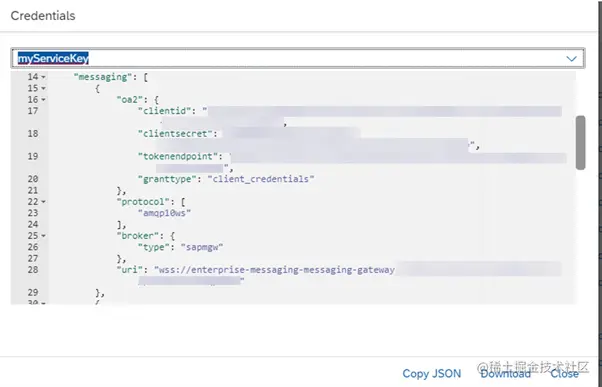Click line number 20 in the gutter

click(x=33, y=179)
